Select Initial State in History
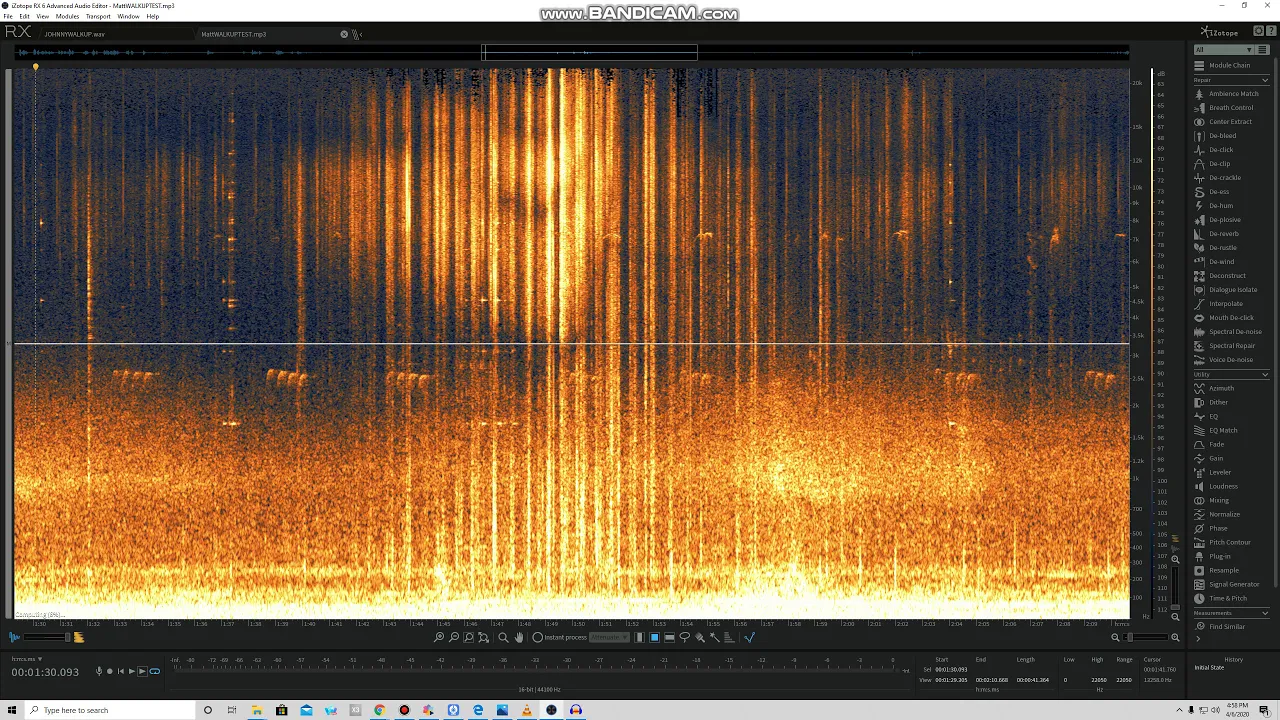This screenshot has height=720, width=1280. pyautogui.click(x=1209, y=668)
